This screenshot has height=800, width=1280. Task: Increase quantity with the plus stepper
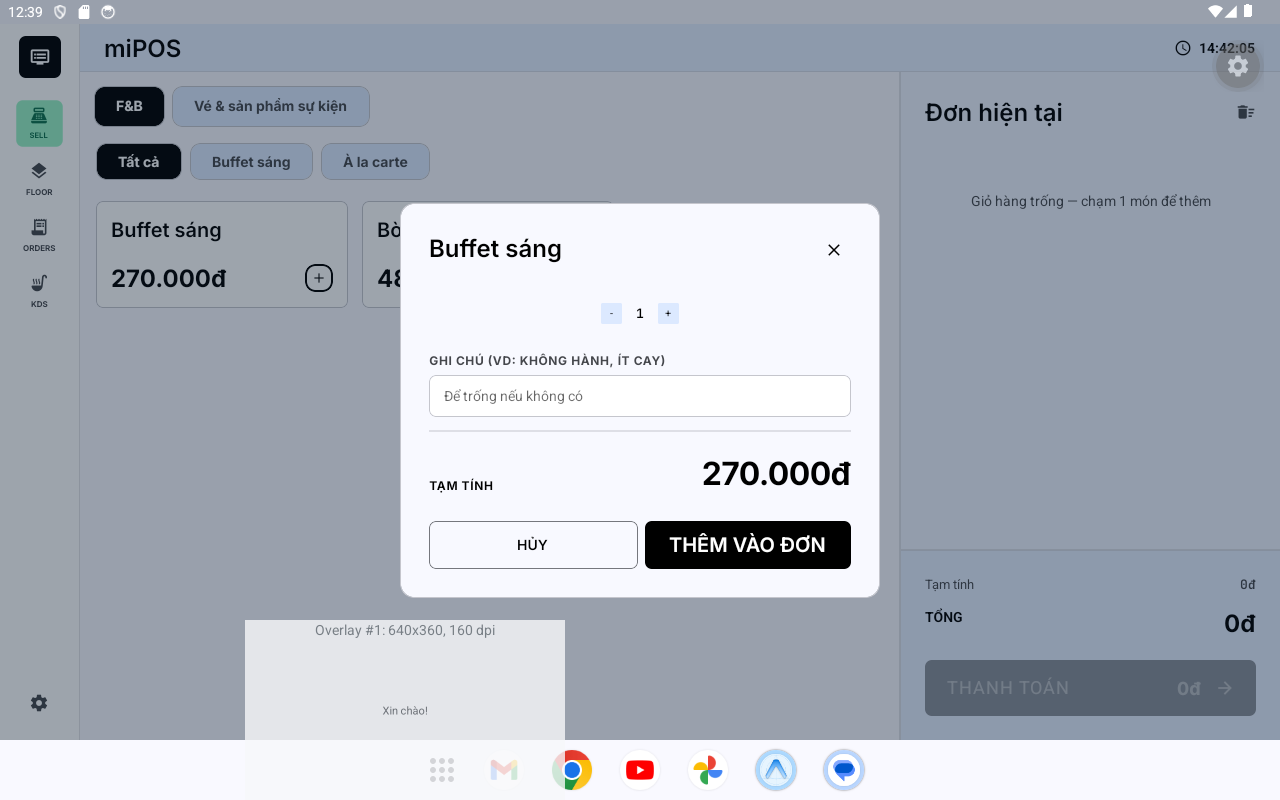tap(668, 313)
